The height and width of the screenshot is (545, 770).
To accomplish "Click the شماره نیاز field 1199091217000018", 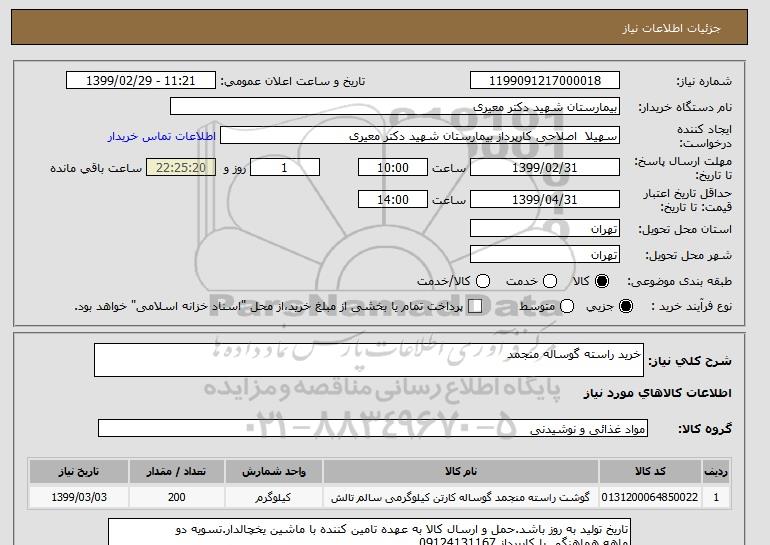I will 545,81.
